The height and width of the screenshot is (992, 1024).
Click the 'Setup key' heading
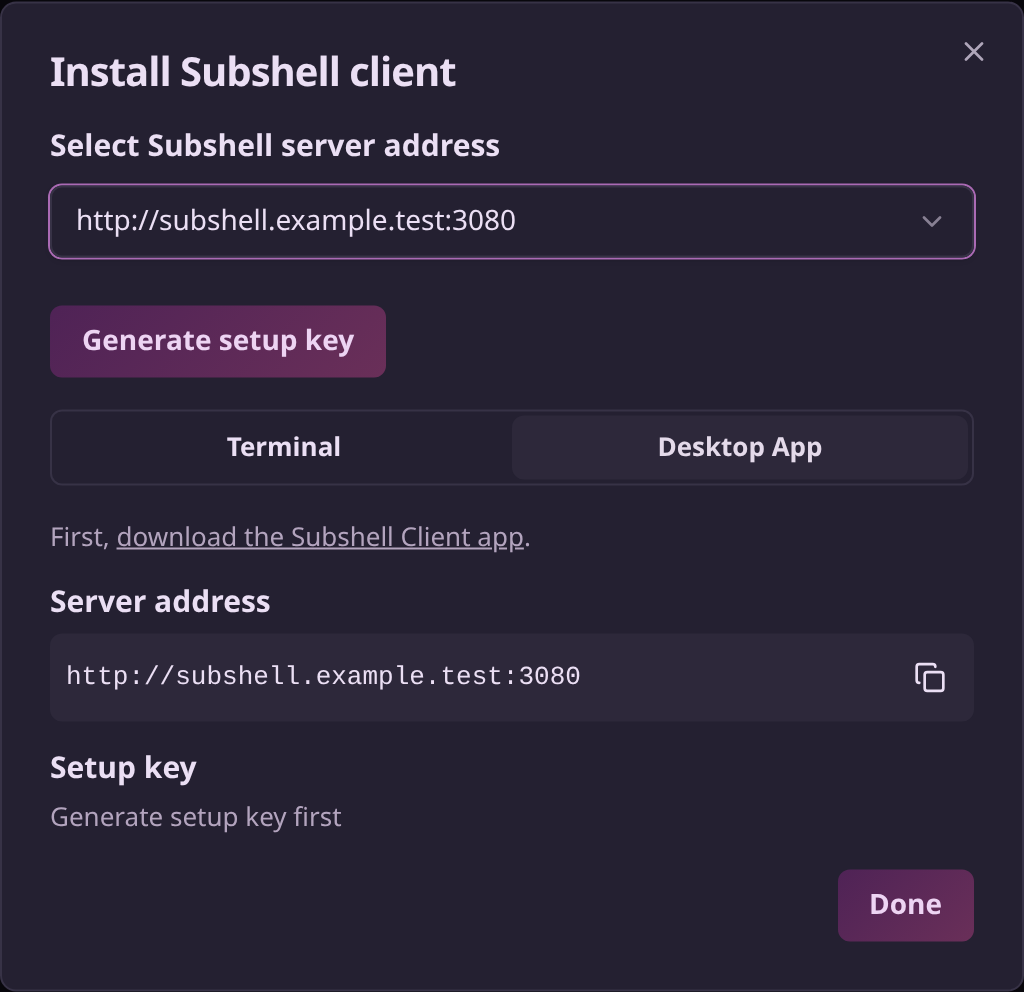(x=123, y=767)
